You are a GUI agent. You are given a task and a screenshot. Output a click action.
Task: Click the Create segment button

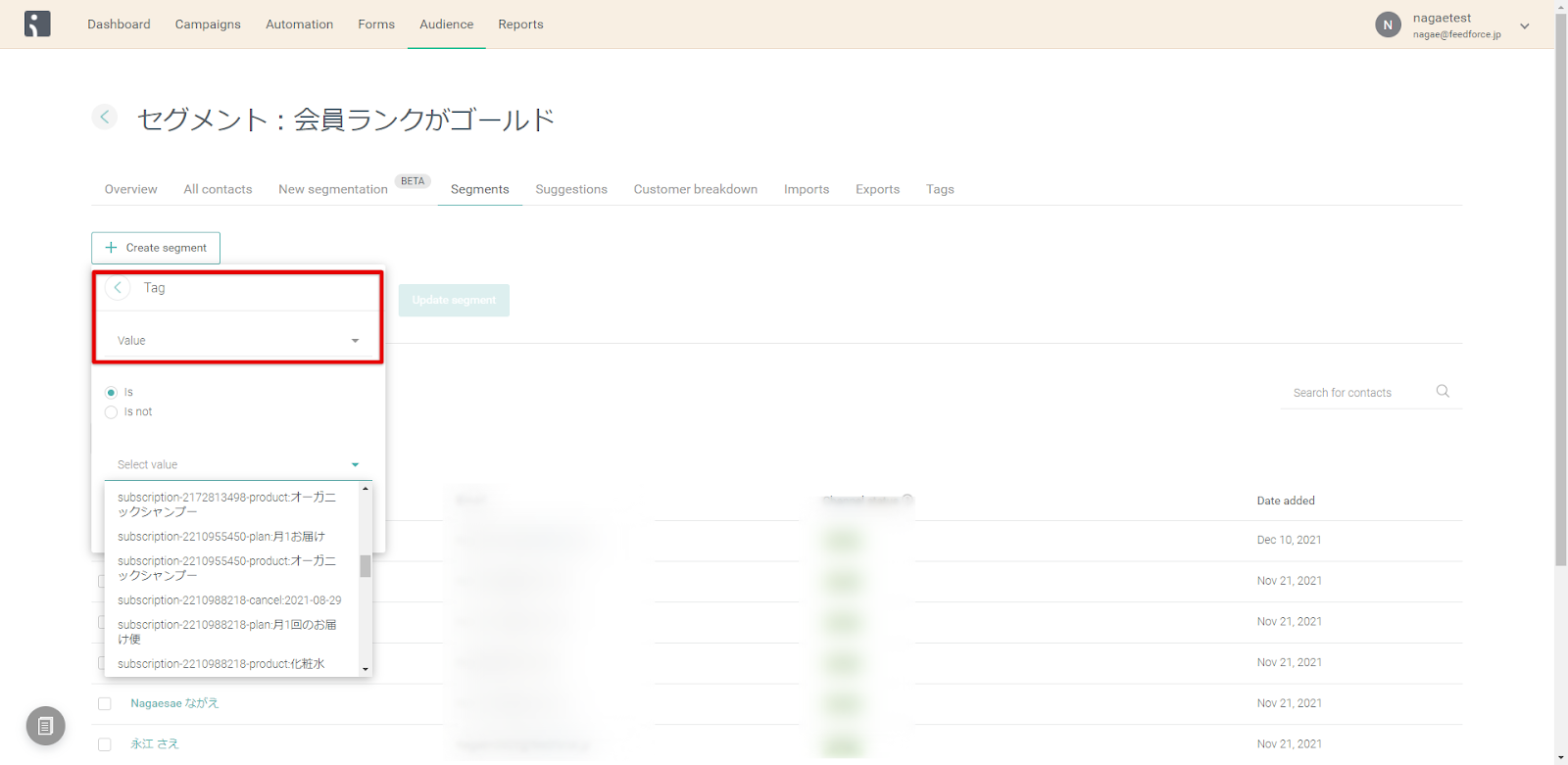point(156,248)
